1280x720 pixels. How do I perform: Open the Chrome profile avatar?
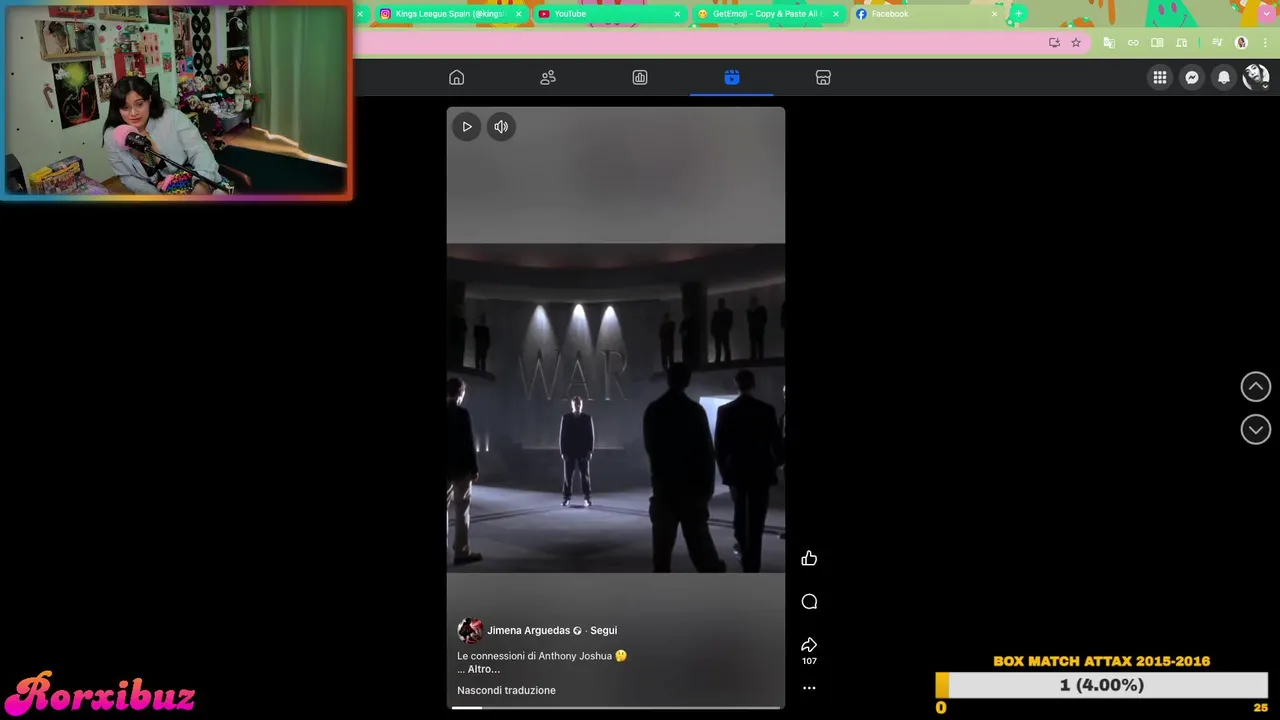click(1242, 43)
